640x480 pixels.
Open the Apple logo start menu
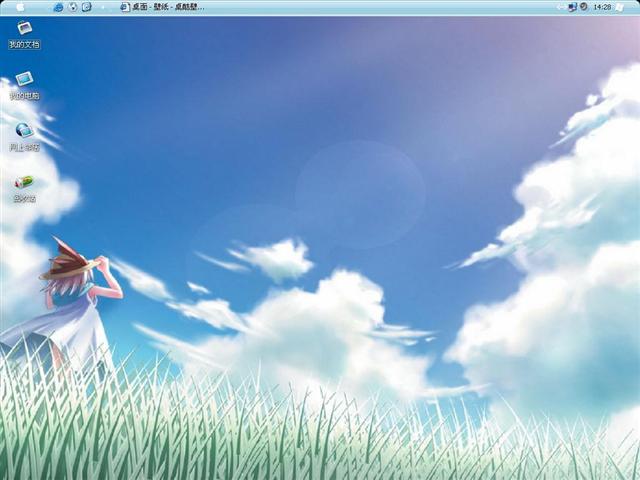click(20, 7)
